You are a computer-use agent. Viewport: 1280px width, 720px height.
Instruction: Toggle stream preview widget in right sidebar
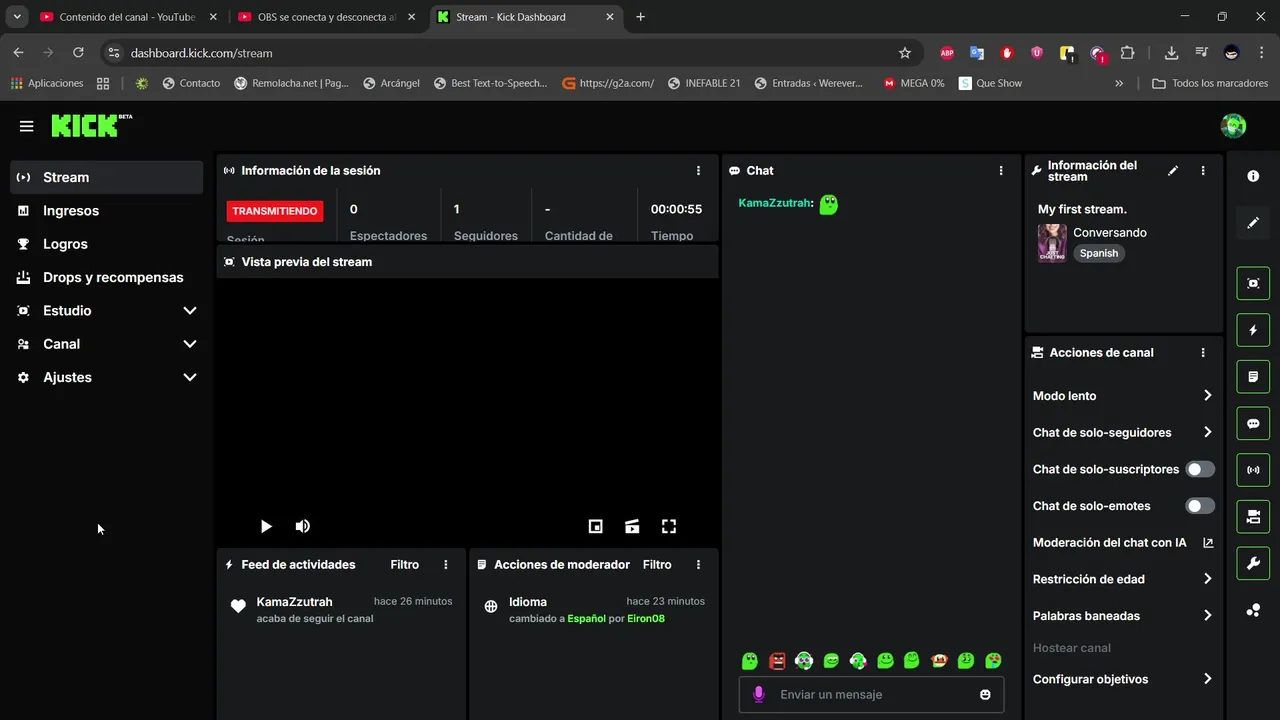1253,283
